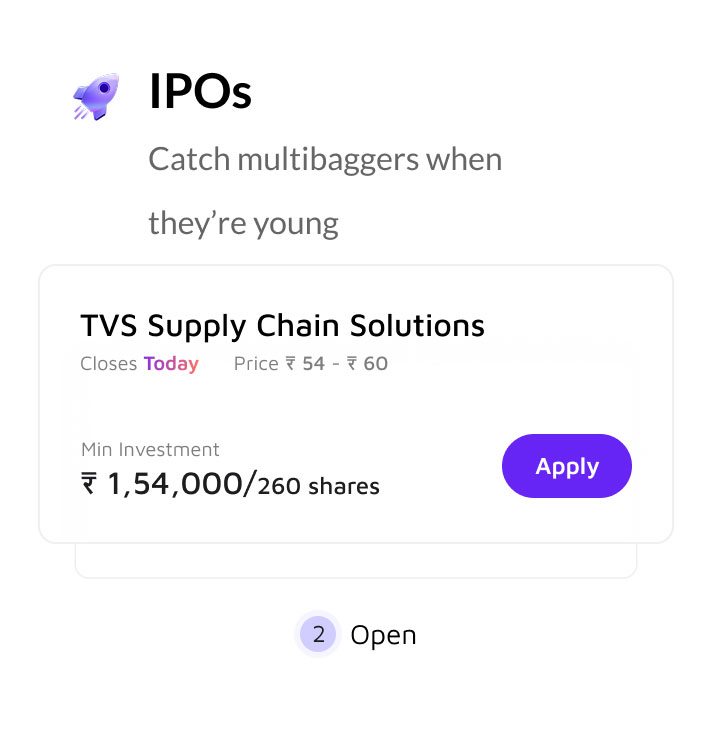The image size is (712, 738).
Task: Click the 'they're young' tagline line
Action: 243,222
